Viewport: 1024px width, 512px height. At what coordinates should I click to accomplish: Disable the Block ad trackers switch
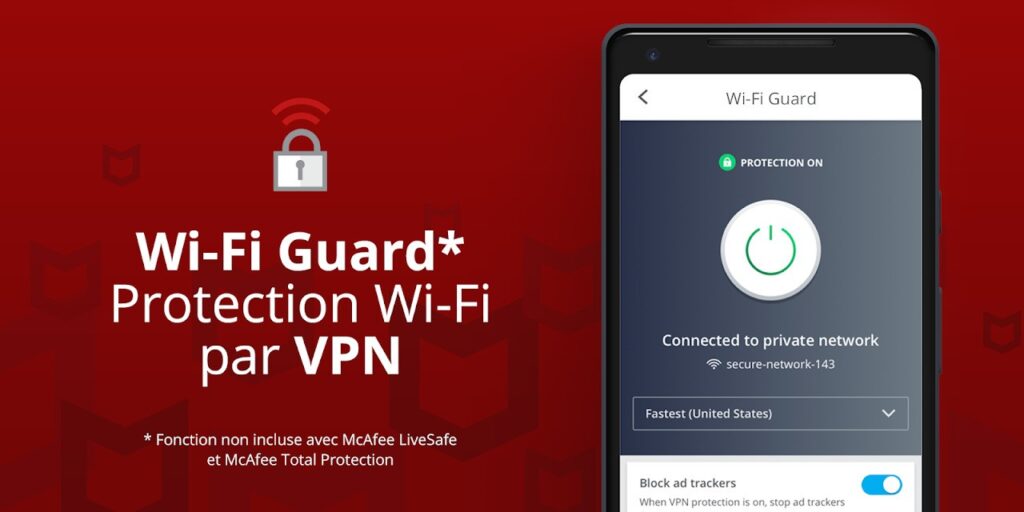tap(882, 485)
